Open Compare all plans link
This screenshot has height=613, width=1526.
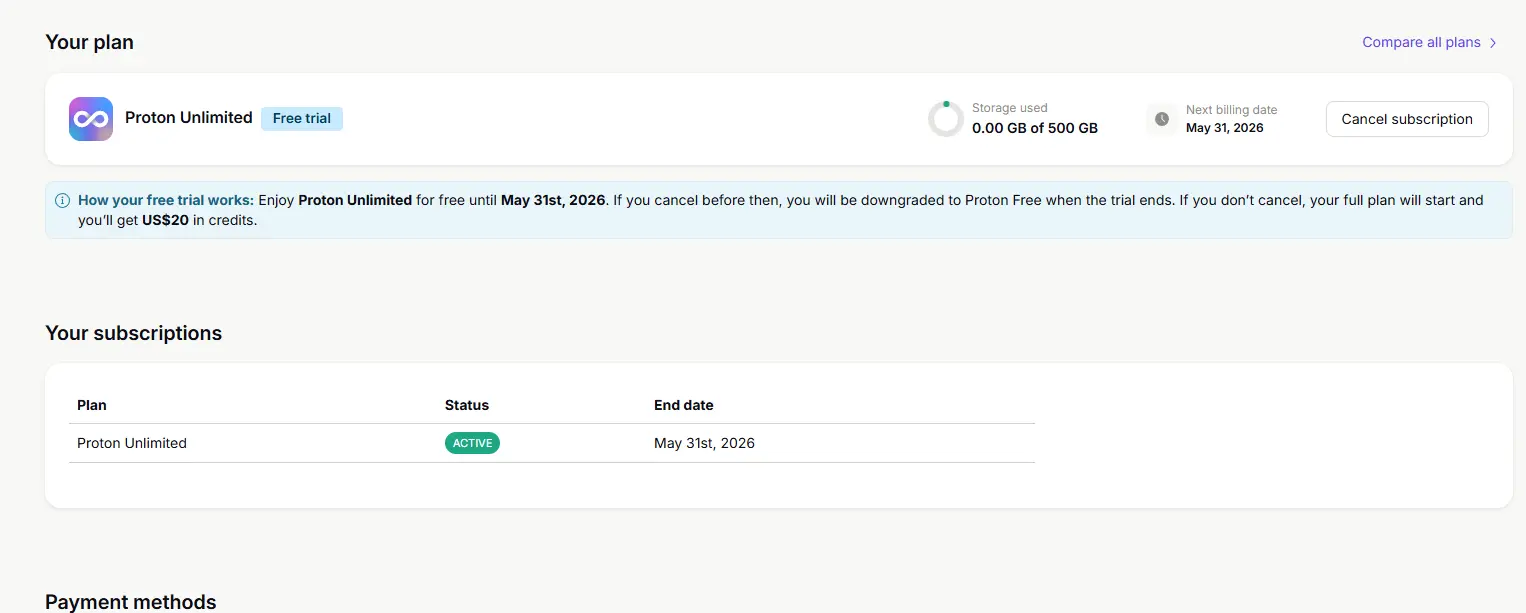point(1421,42)
